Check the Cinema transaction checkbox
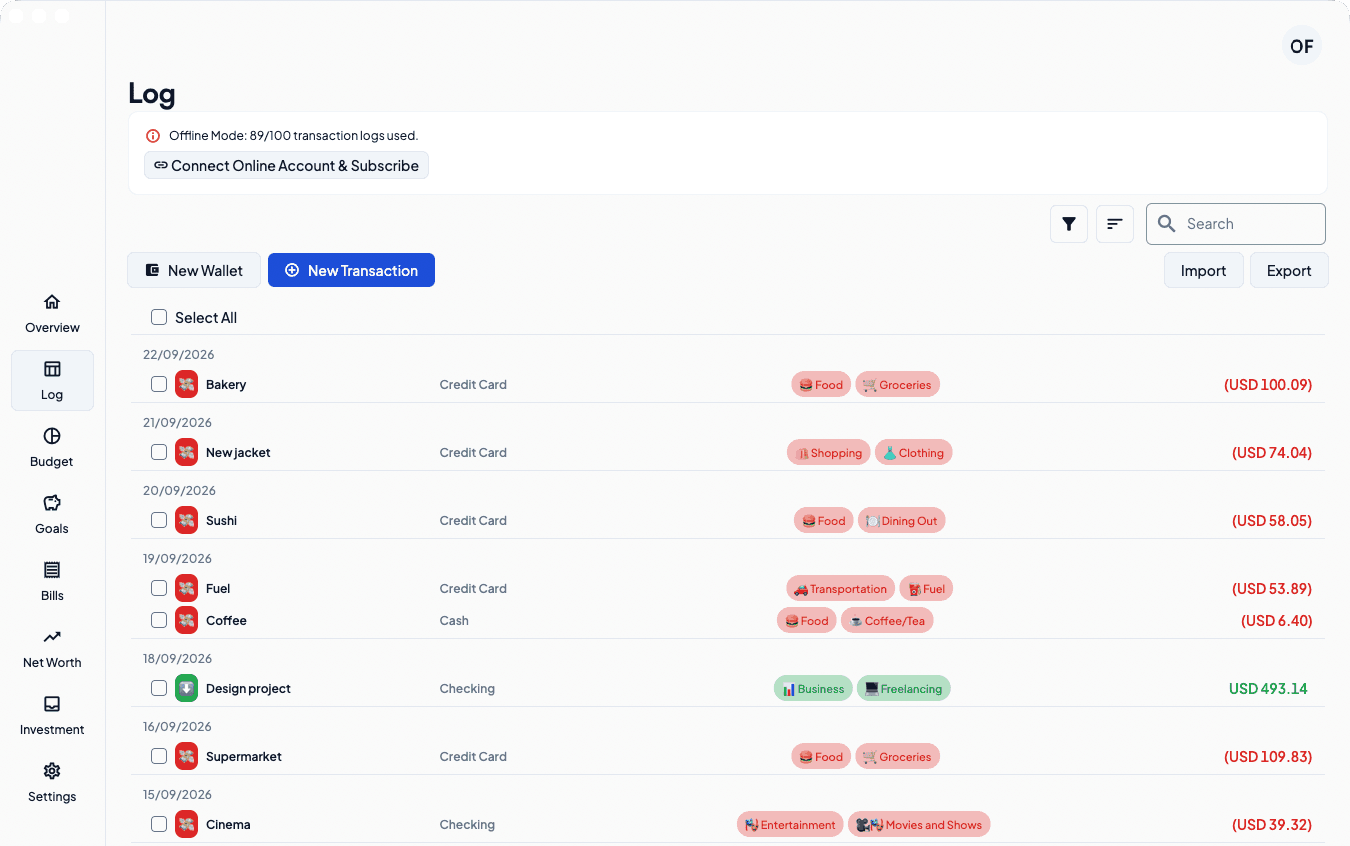The image size is (1350, 846). click(159, 824)
